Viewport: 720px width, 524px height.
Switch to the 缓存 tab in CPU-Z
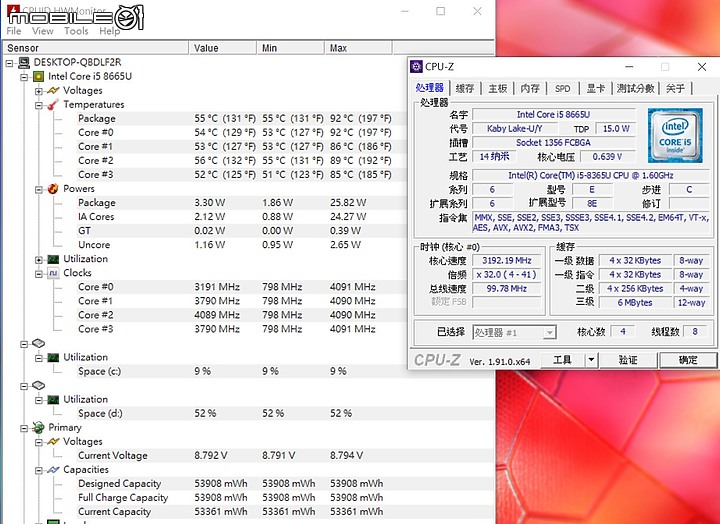[x=465, y=88]
